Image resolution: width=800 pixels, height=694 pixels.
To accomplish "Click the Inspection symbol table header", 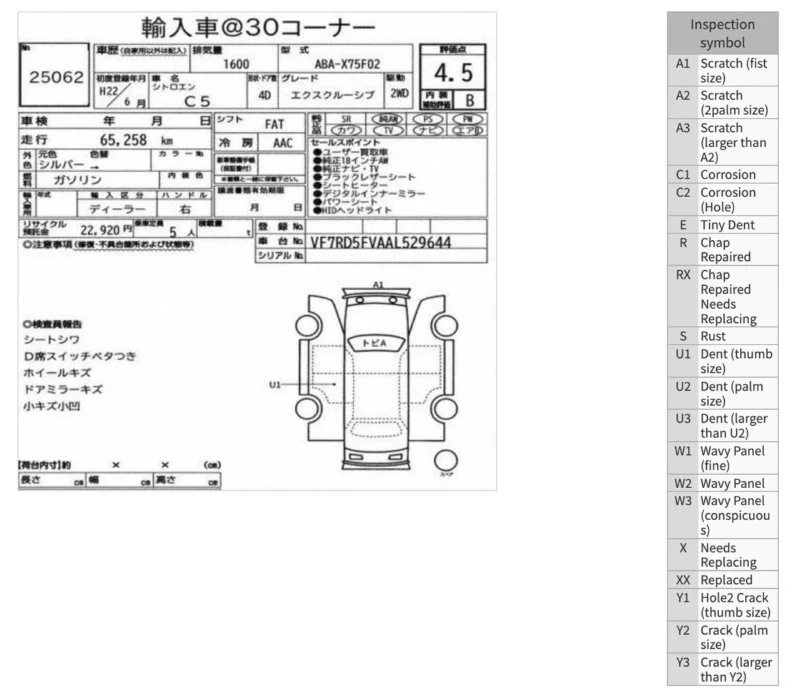I will point(722,32).
